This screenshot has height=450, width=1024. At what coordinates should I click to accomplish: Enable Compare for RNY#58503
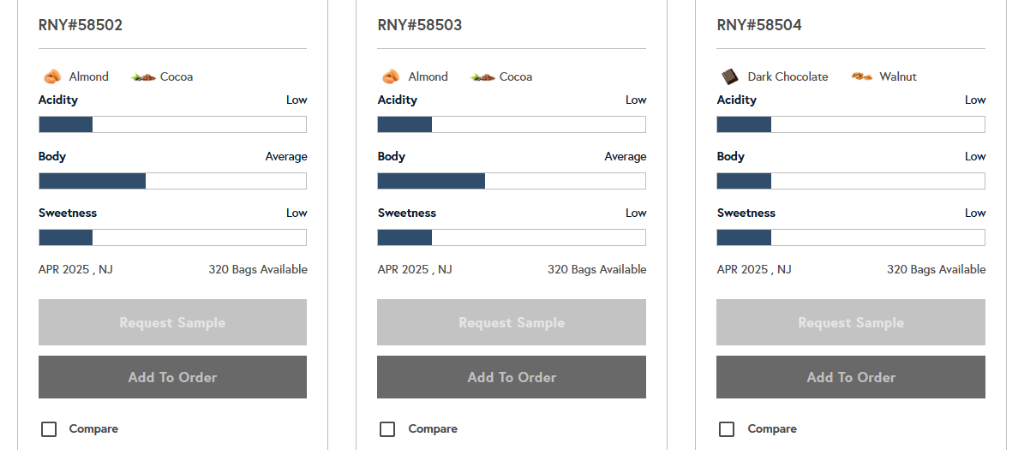point(388,429)
